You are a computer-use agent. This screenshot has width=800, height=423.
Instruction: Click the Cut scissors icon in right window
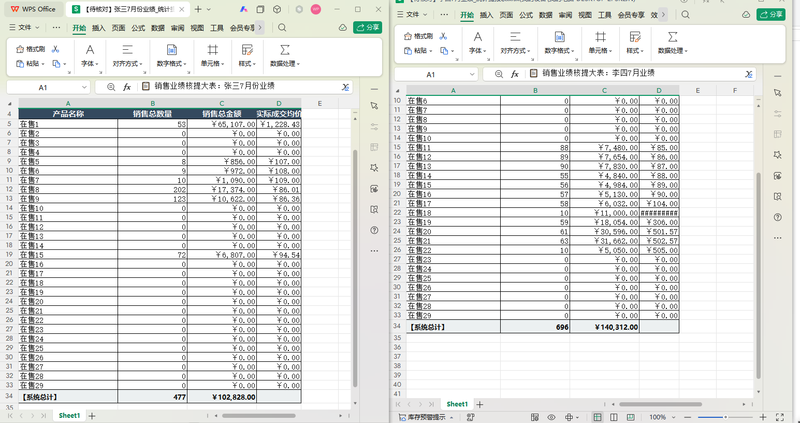[443, 36]
